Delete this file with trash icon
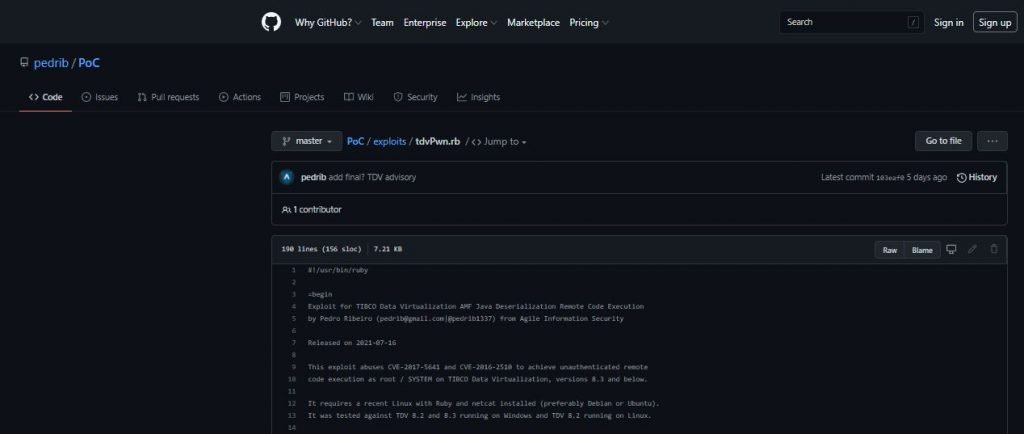 coord(994,249)
